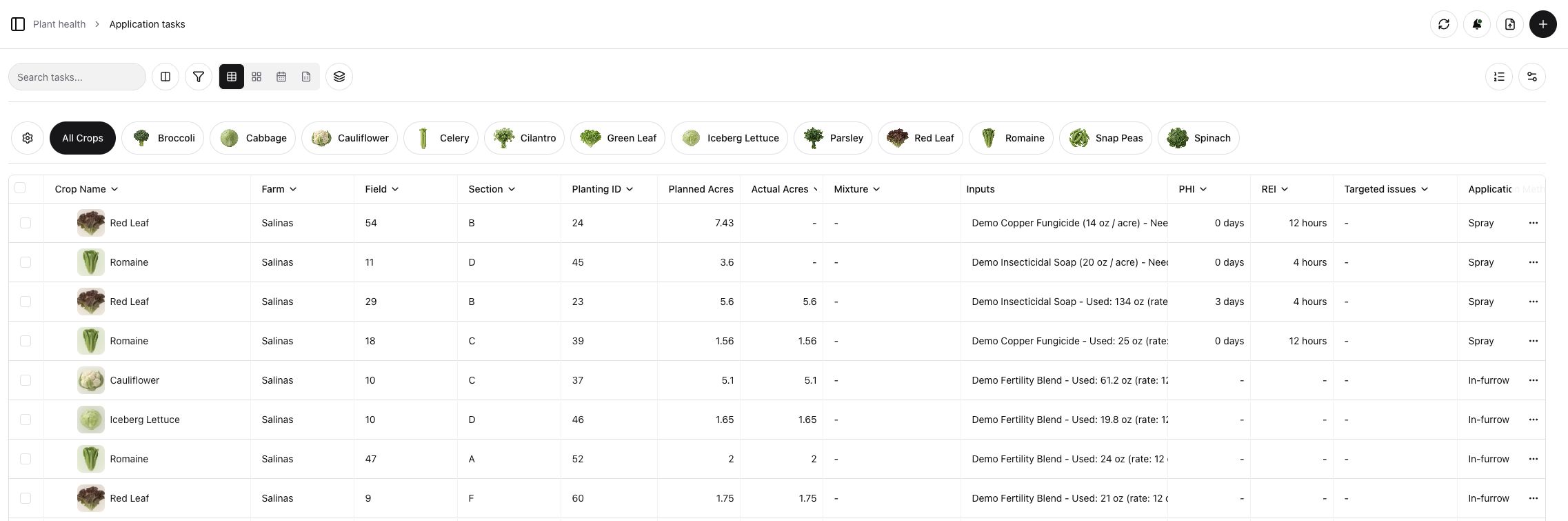The image size is (1568, 521).
Task: Expand the Crop Name column menu
Action: pyautogui.click(x=114, y=189)
